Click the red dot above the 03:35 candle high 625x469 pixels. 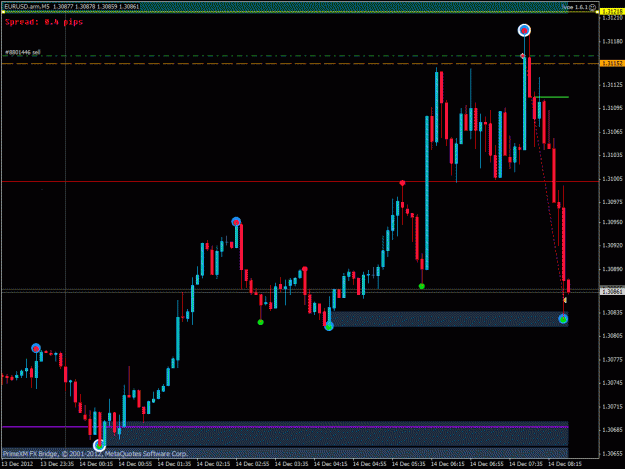pos(305,269)
